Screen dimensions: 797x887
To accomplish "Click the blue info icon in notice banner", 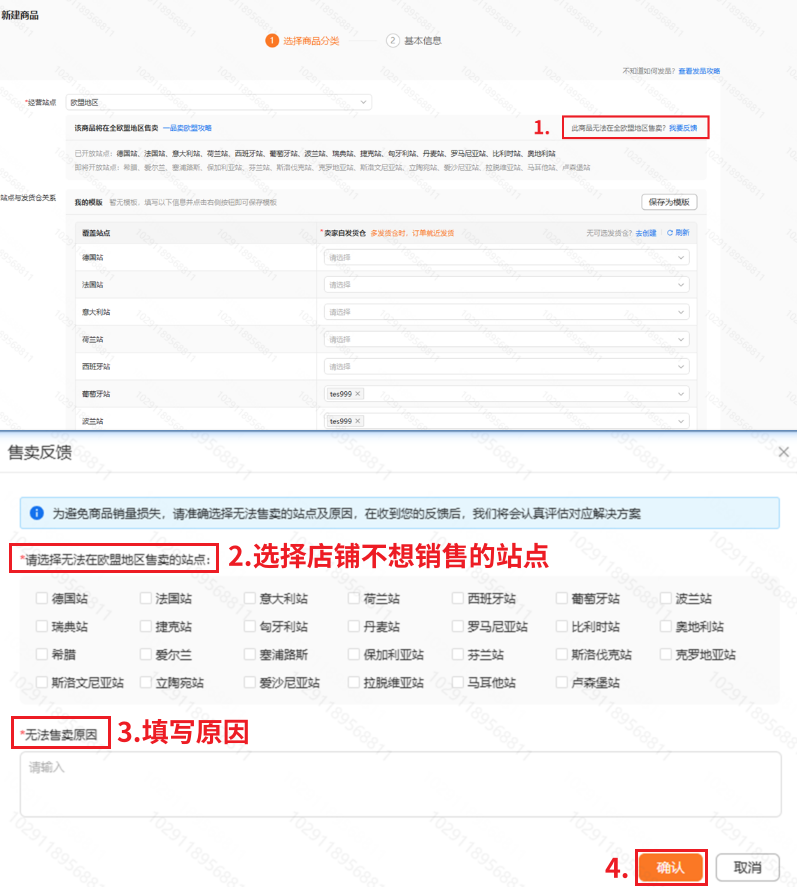I will click(x=36, y=513).
